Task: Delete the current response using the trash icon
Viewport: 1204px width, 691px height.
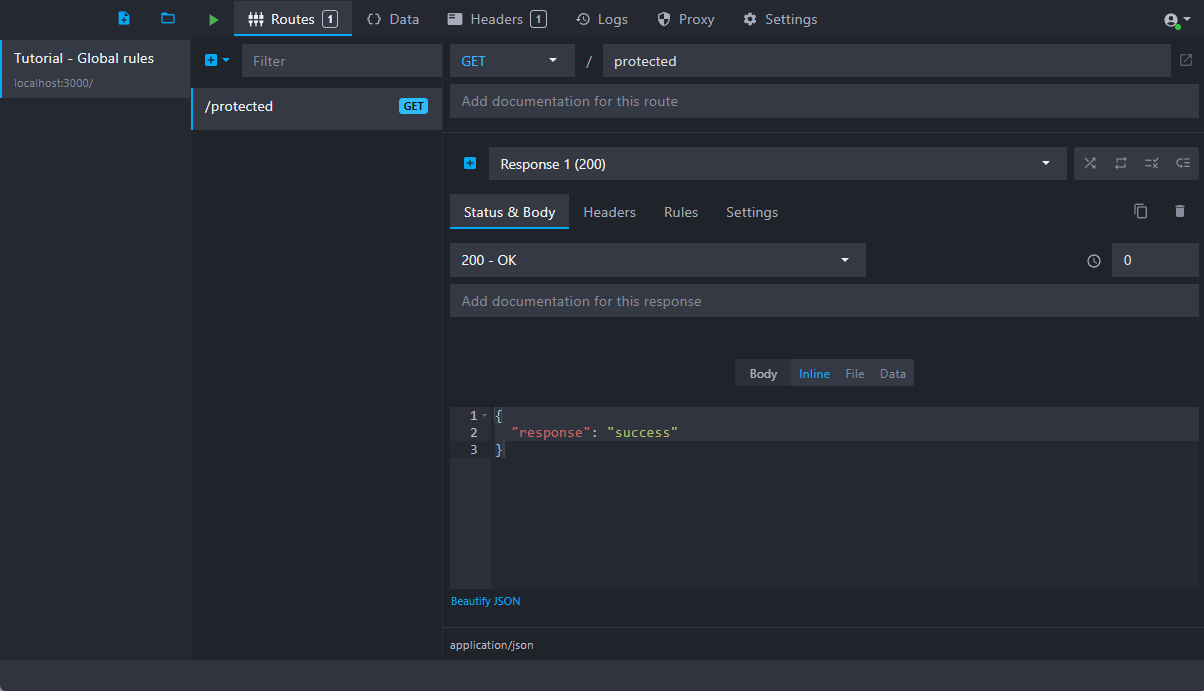Action: pyautogui.click(x=1180, y=211)
